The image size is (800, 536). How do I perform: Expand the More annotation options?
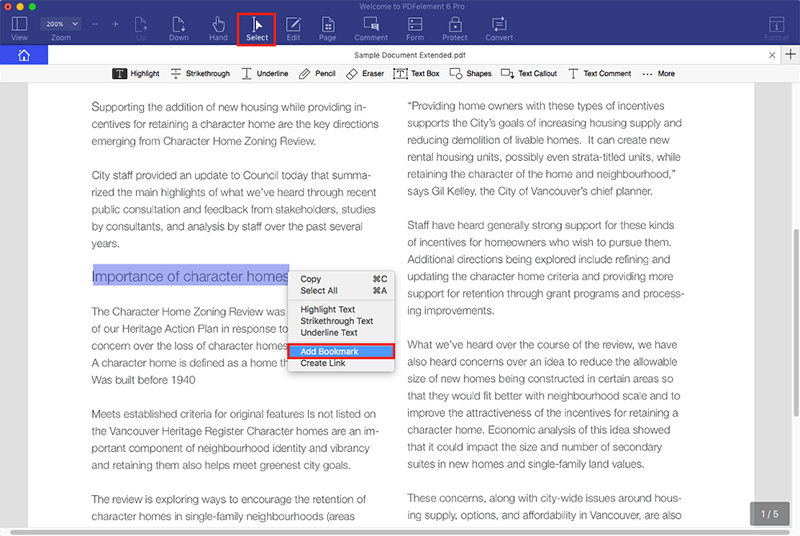tap(658, 73)
